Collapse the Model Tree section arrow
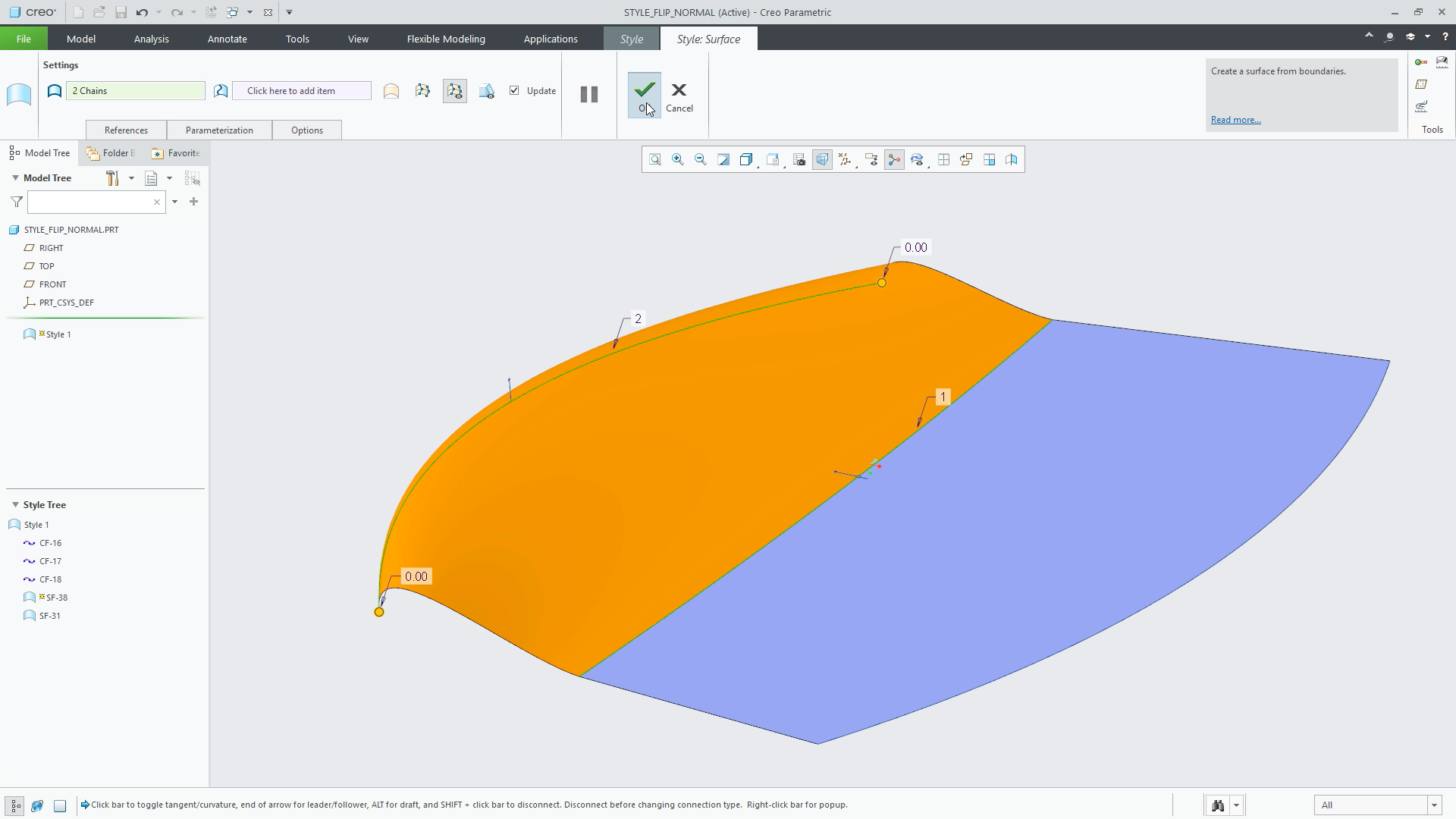This screenshot has height=819, width=1456. (x=15, y=178)
